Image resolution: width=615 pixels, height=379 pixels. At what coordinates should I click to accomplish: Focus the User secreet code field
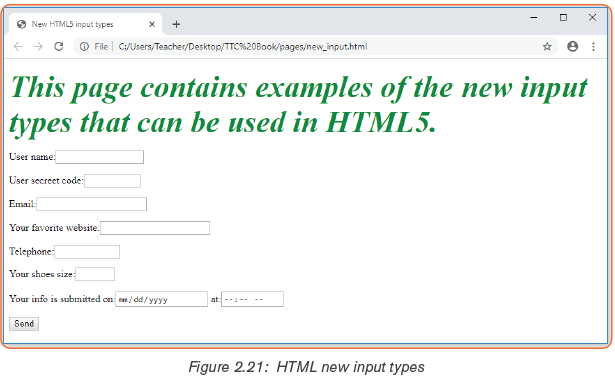[113, 181]
